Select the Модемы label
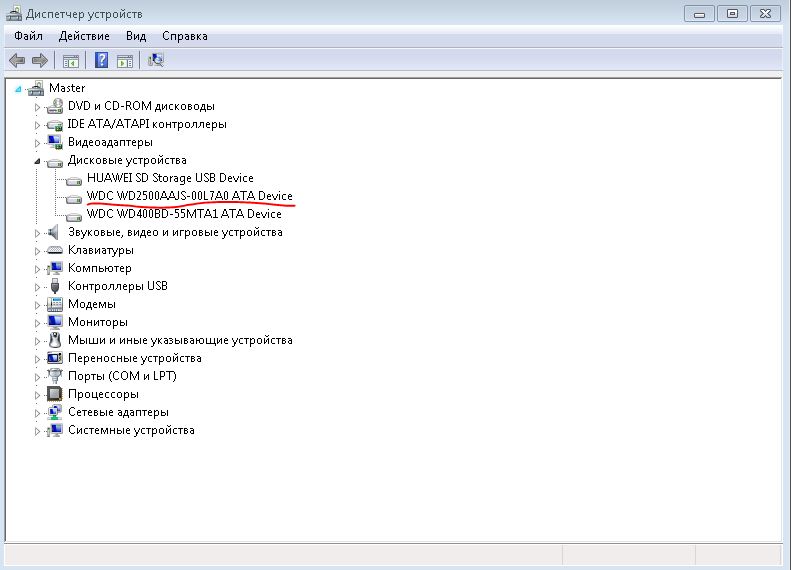791x570 pixels. 92,304
